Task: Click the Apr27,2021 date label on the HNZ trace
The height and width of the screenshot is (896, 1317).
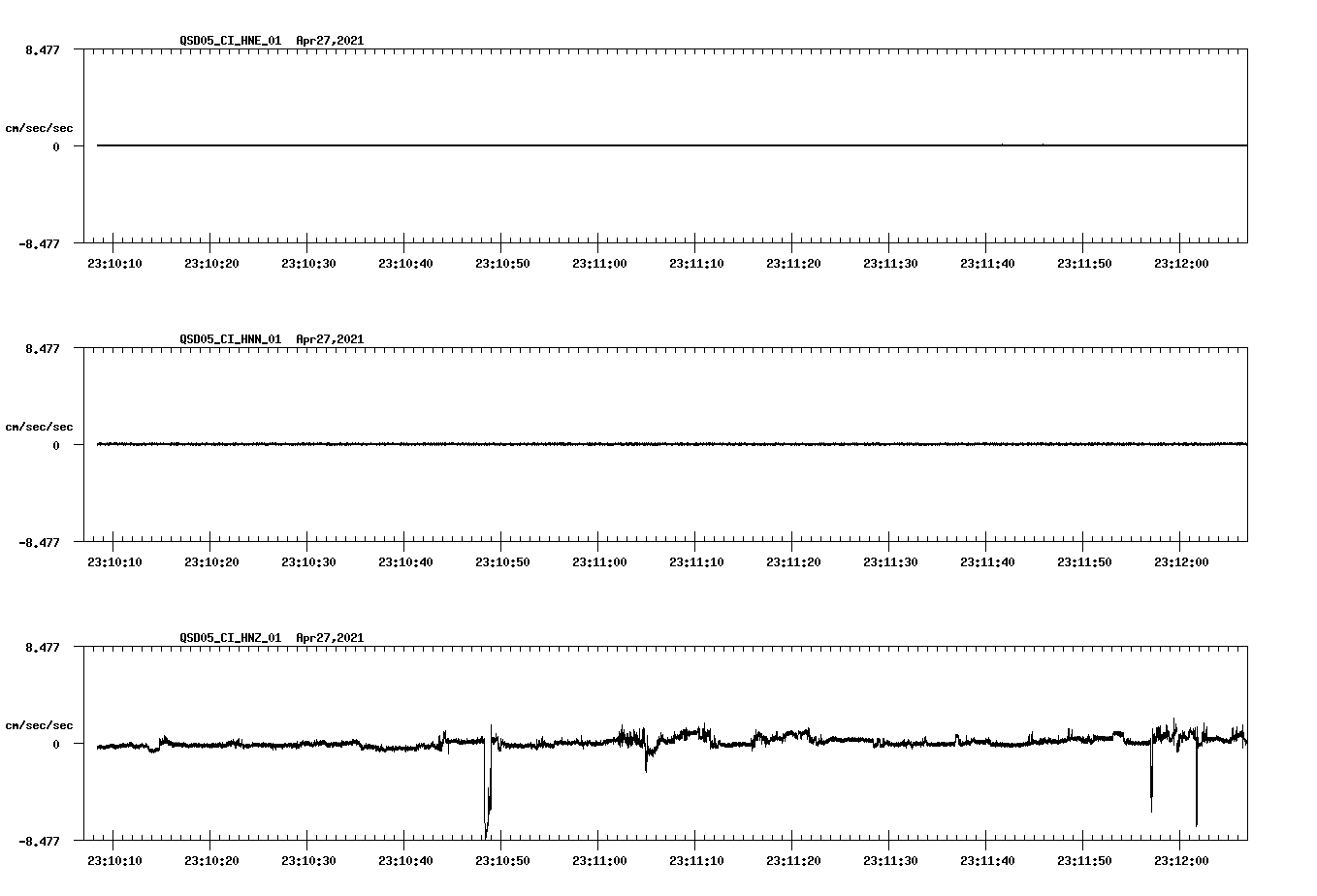Action: click(329, 637)
